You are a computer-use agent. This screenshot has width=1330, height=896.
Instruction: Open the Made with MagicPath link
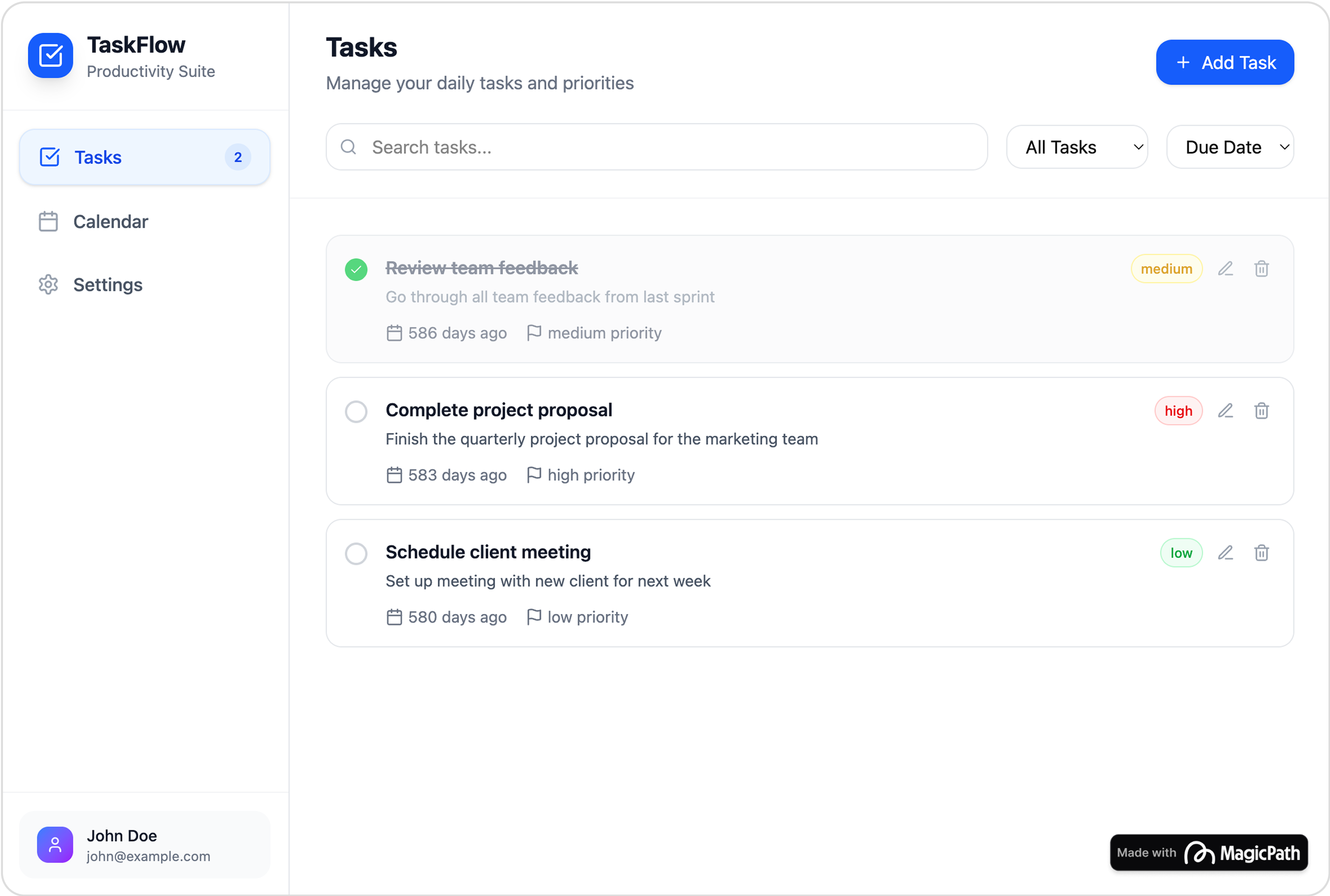1208,852
